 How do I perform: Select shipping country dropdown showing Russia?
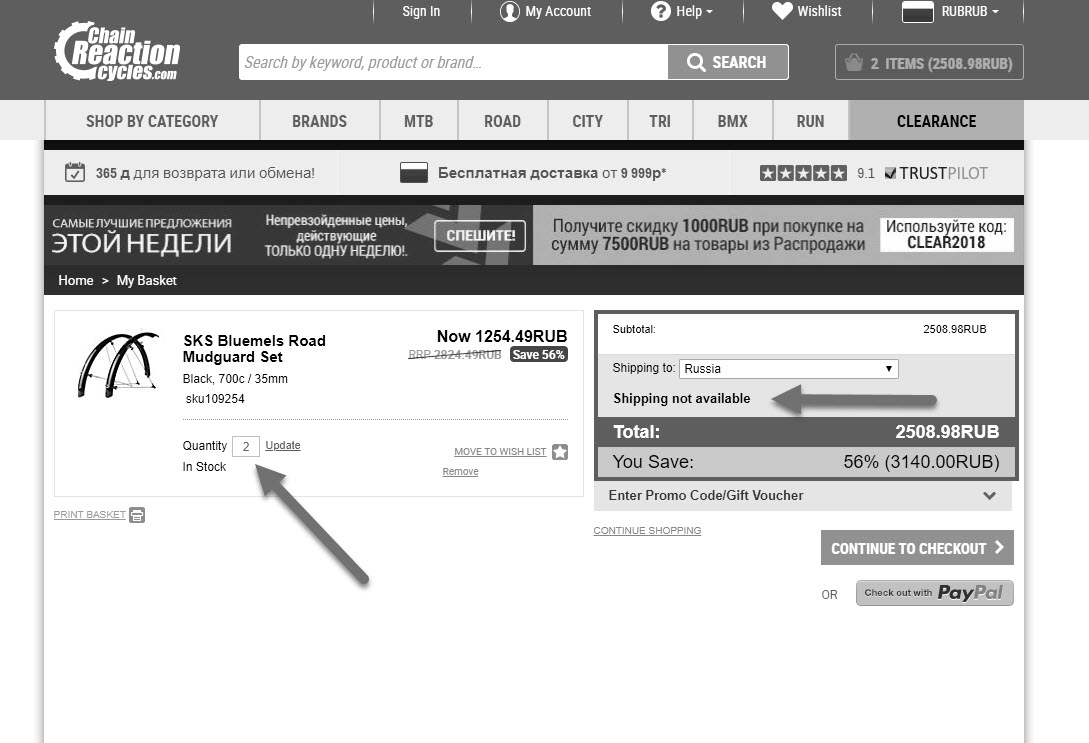789,369
